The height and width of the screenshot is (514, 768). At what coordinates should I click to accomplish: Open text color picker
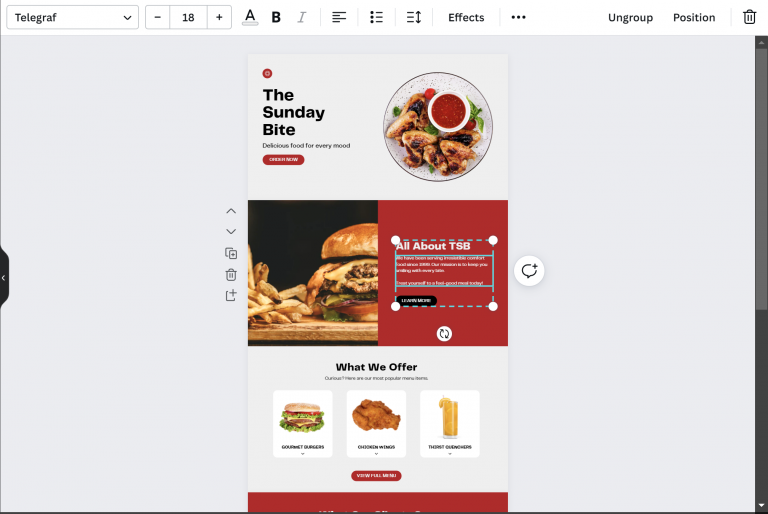(x=250, y=17)
